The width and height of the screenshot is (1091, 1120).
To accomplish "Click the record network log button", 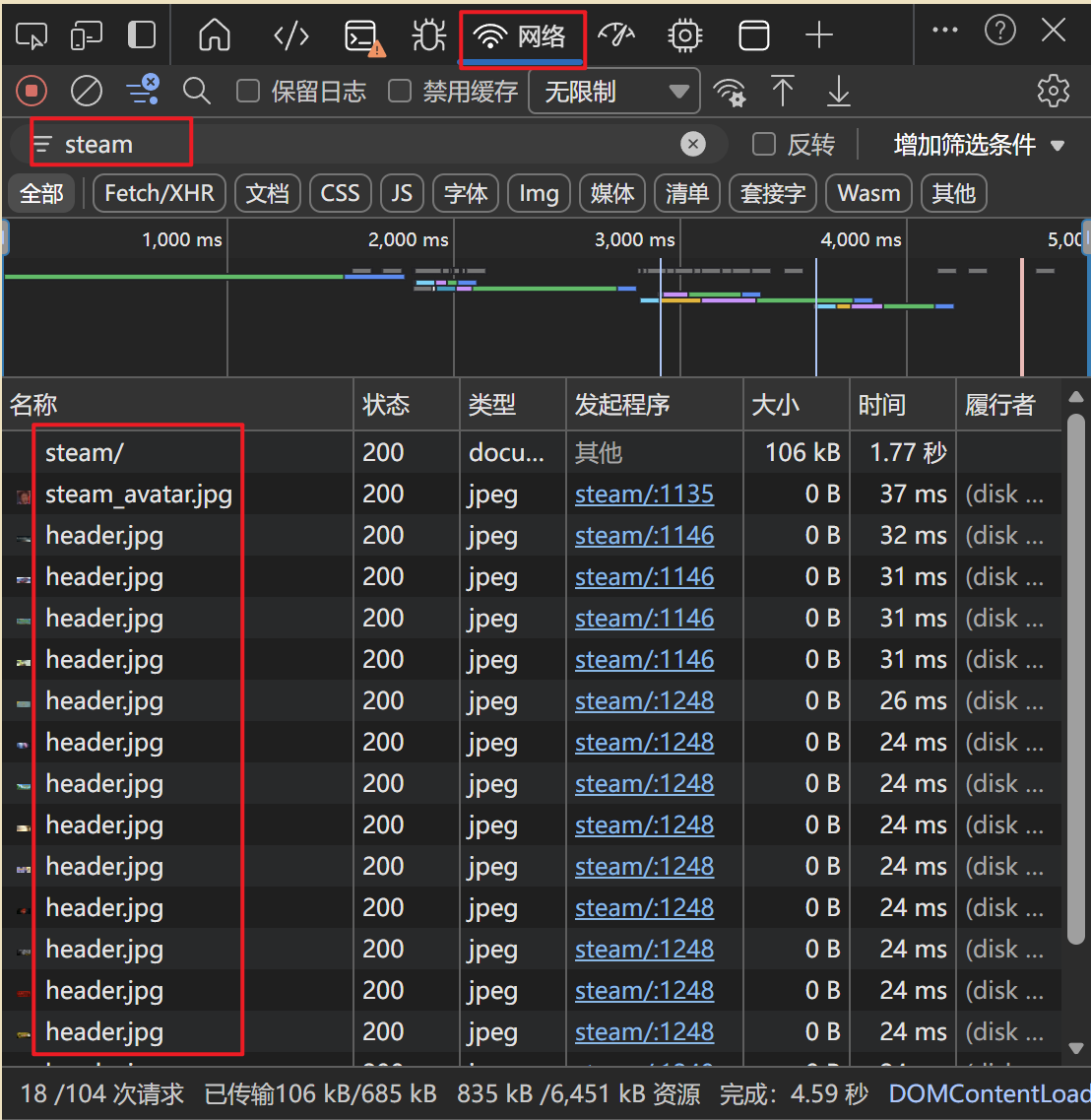I will [x=32, y=92].
